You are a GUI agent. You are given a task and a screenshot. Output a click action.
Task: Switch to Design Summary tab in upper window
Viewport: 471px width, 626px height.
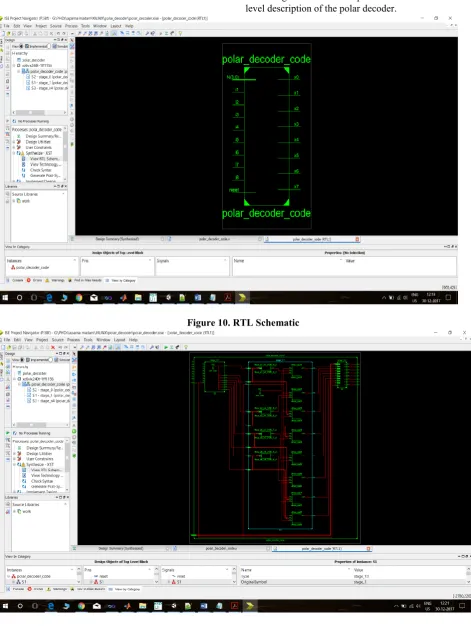(117, 239)
